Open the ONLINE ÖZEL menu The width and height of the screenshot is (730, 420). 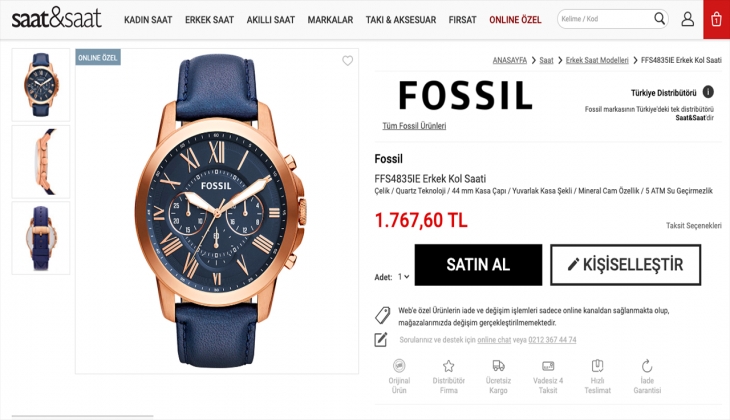click(515, 20)
